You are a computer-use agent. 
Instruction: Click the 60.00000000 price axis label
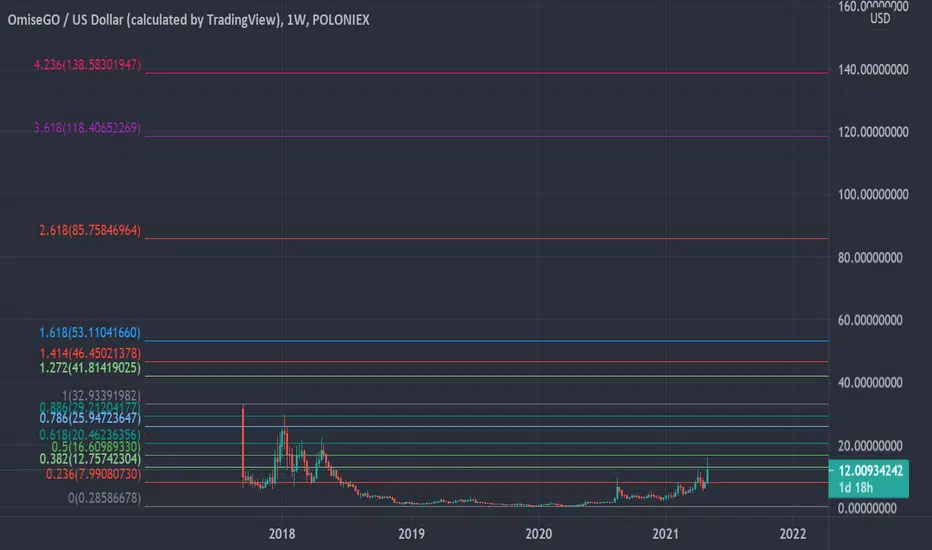point(870,320)
